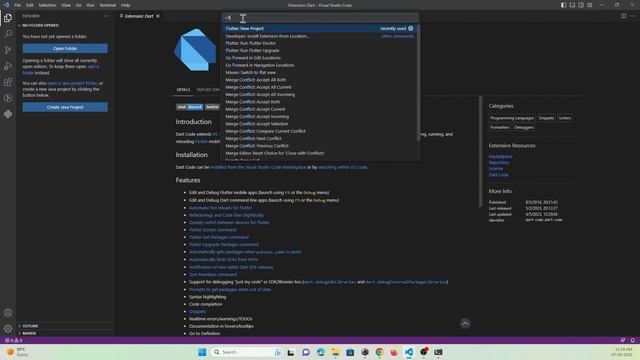Open Chrome from the taskbar
The image size is (640, 360).
pos(379,352)
